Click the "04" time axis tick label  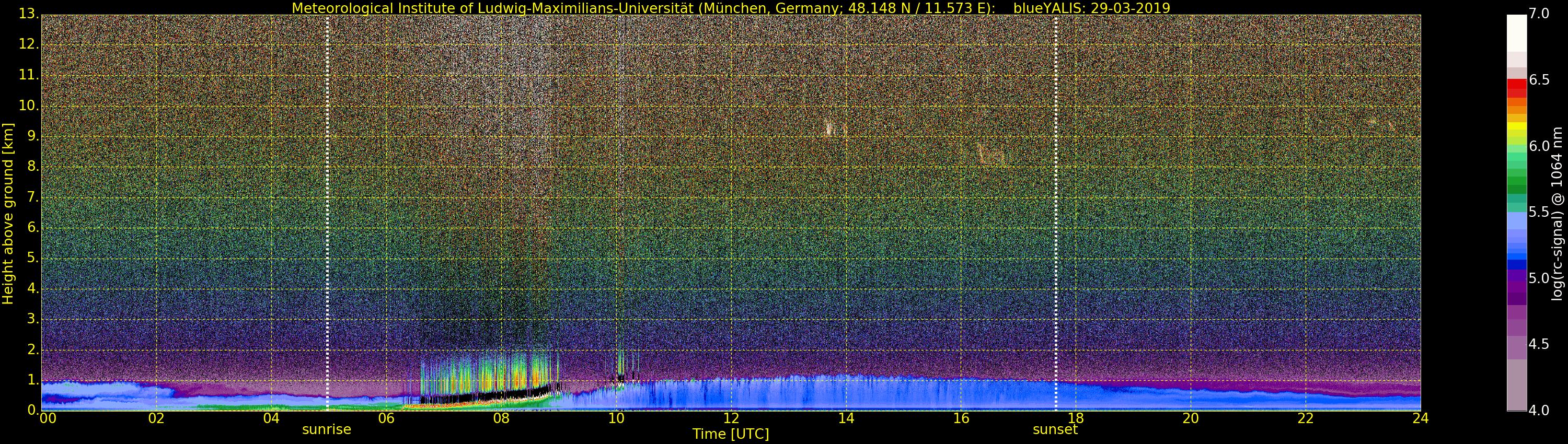[x=271, y=418]
